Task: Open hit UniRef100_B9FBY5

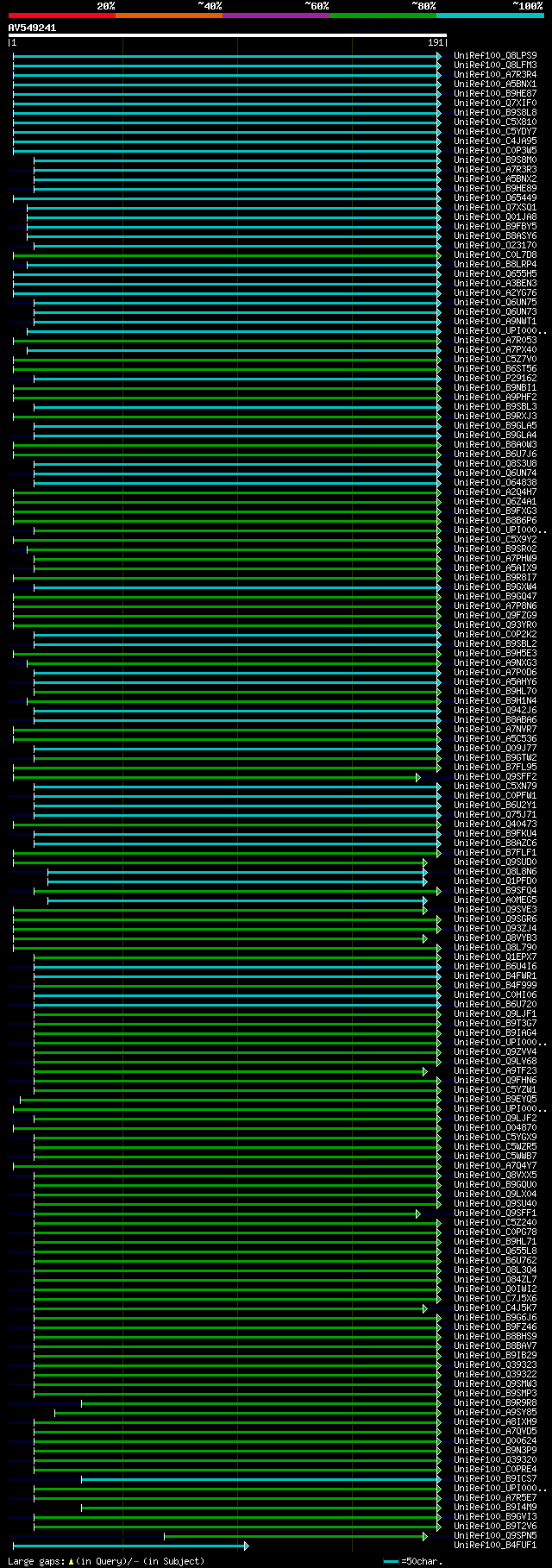Action: [x=495, y=227]
